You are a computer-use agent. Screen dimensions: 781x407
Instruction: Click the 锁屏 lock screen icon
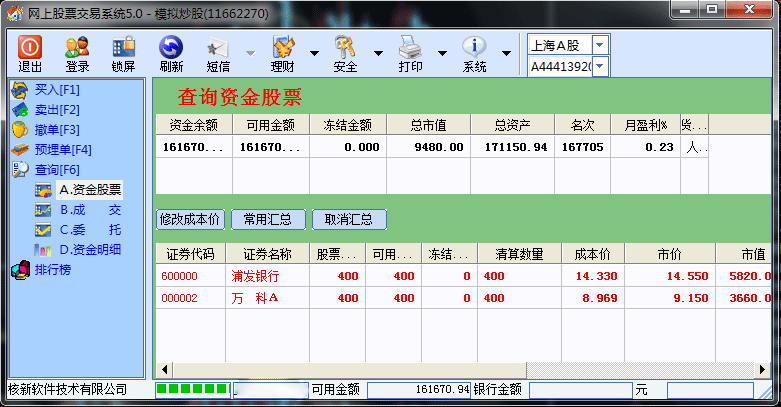pos(124,47)
